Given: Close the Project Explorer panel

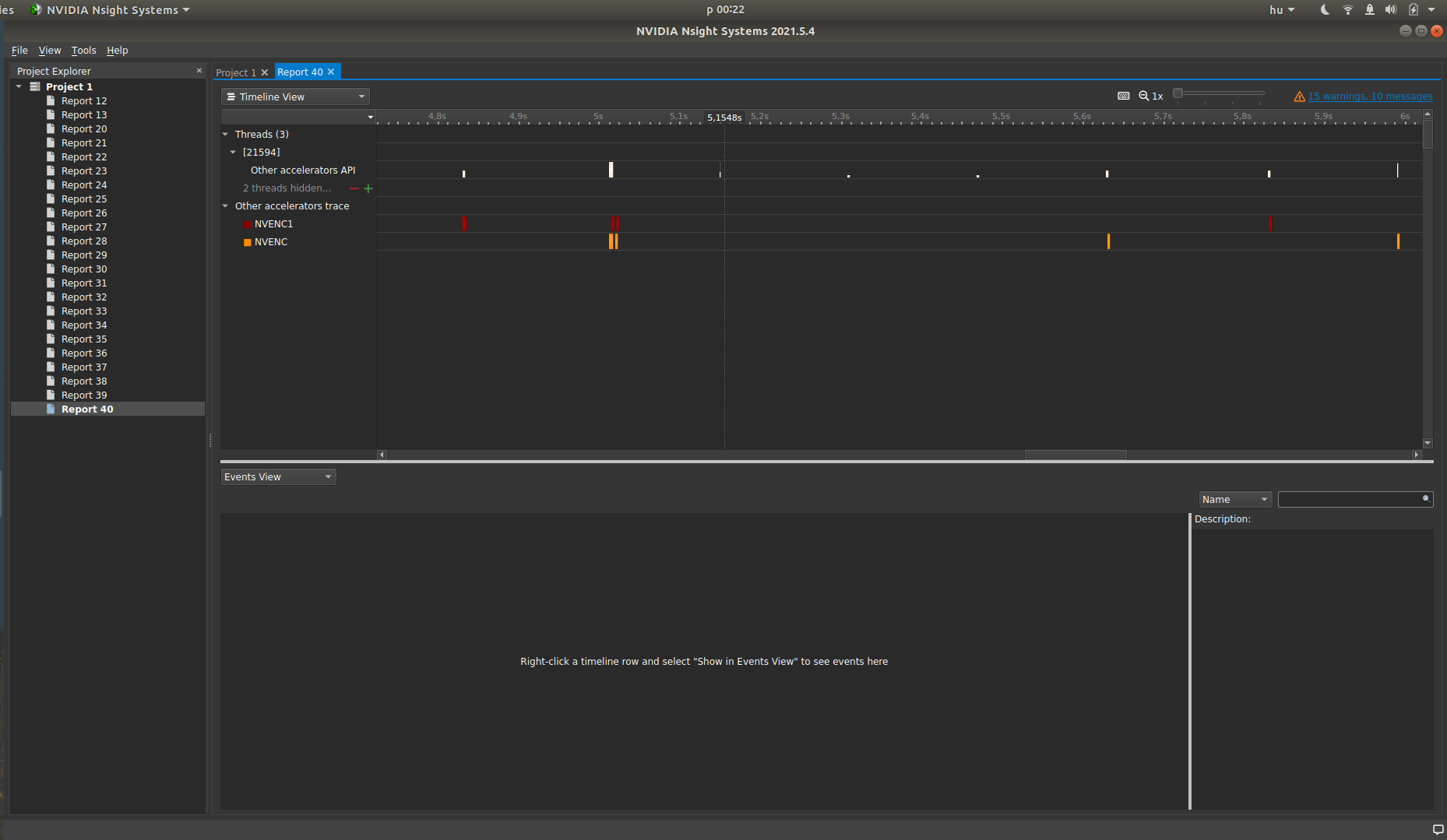Looking at the screenshot, I should [199, 70].
